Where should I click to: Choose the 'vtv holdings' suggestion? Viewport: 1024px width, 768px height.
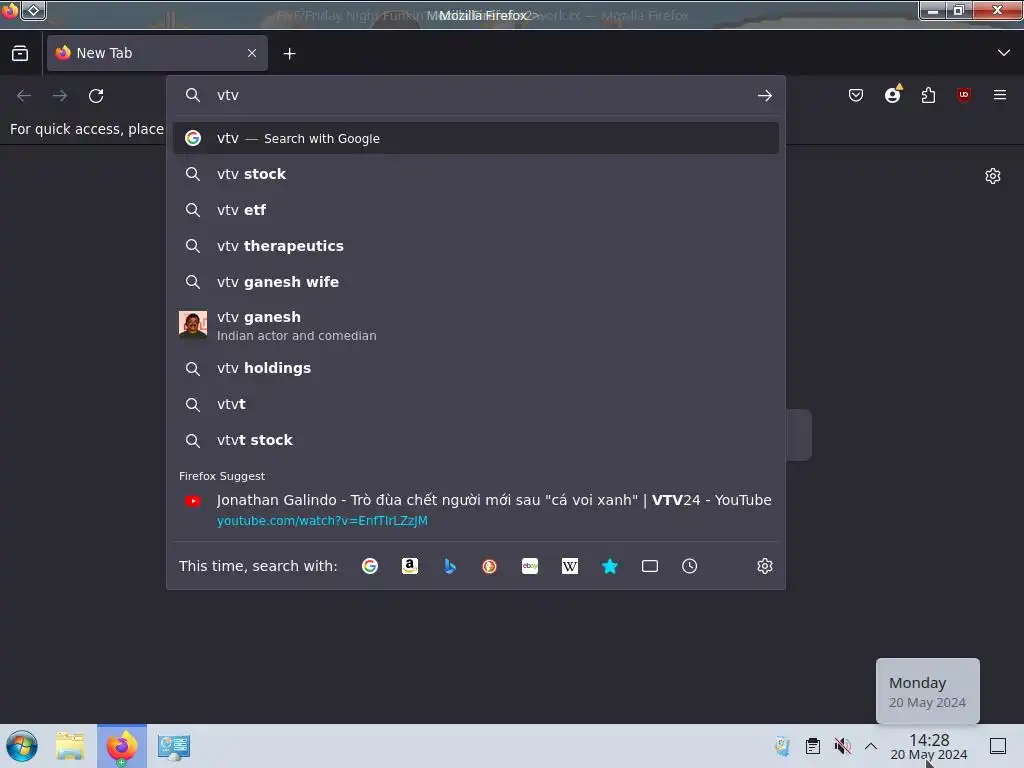click(475, 368)
